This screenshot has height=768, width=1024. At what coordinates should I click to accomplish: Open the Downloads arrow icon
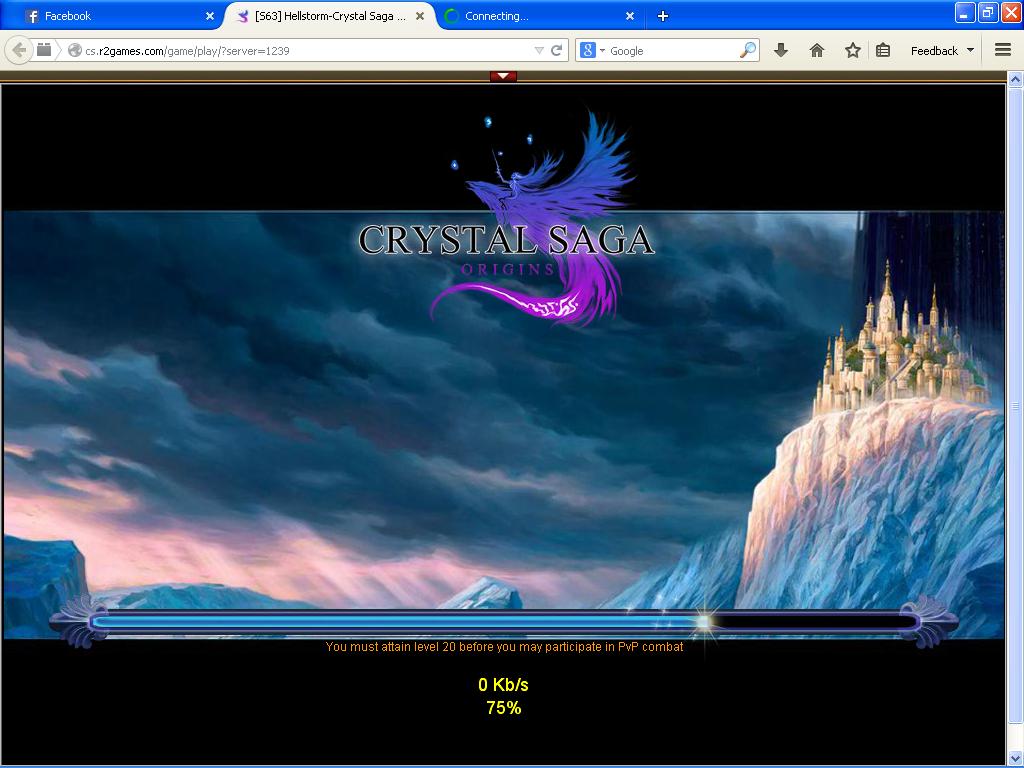tap(781, 50)
